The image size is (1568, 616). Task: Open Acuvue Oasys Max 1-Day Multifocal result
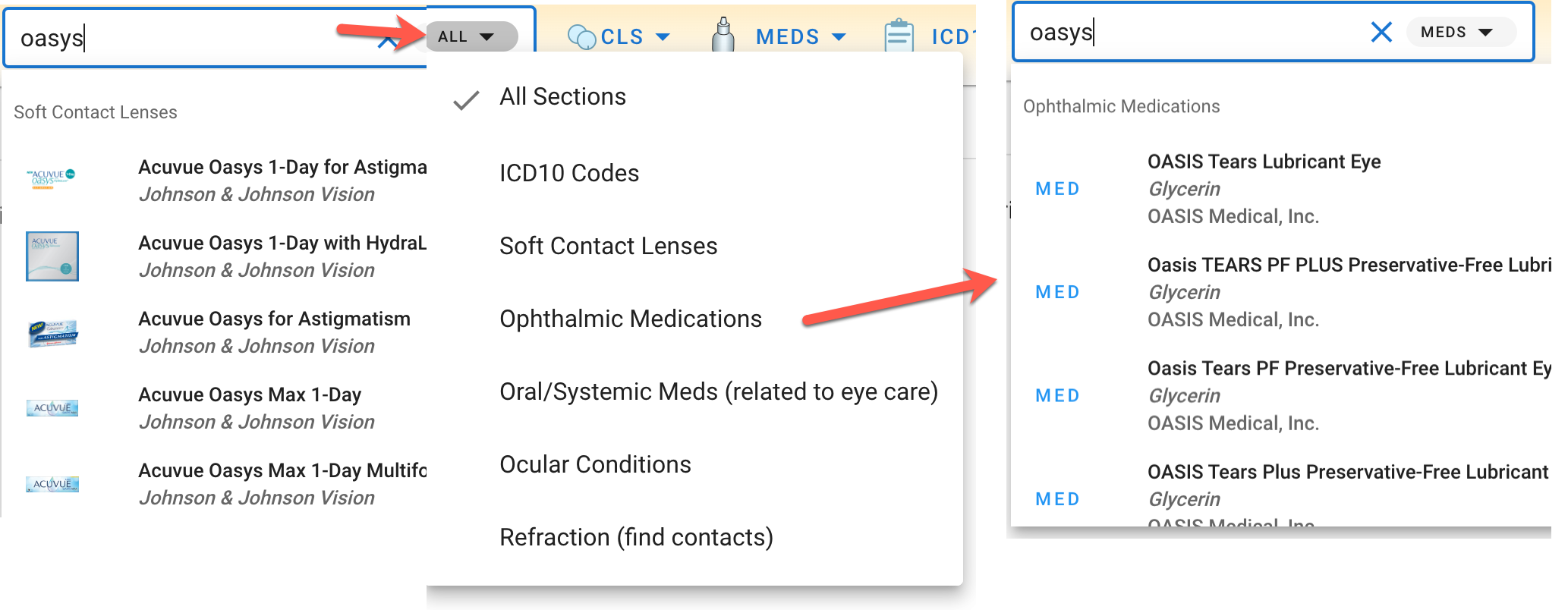(282, 471)
